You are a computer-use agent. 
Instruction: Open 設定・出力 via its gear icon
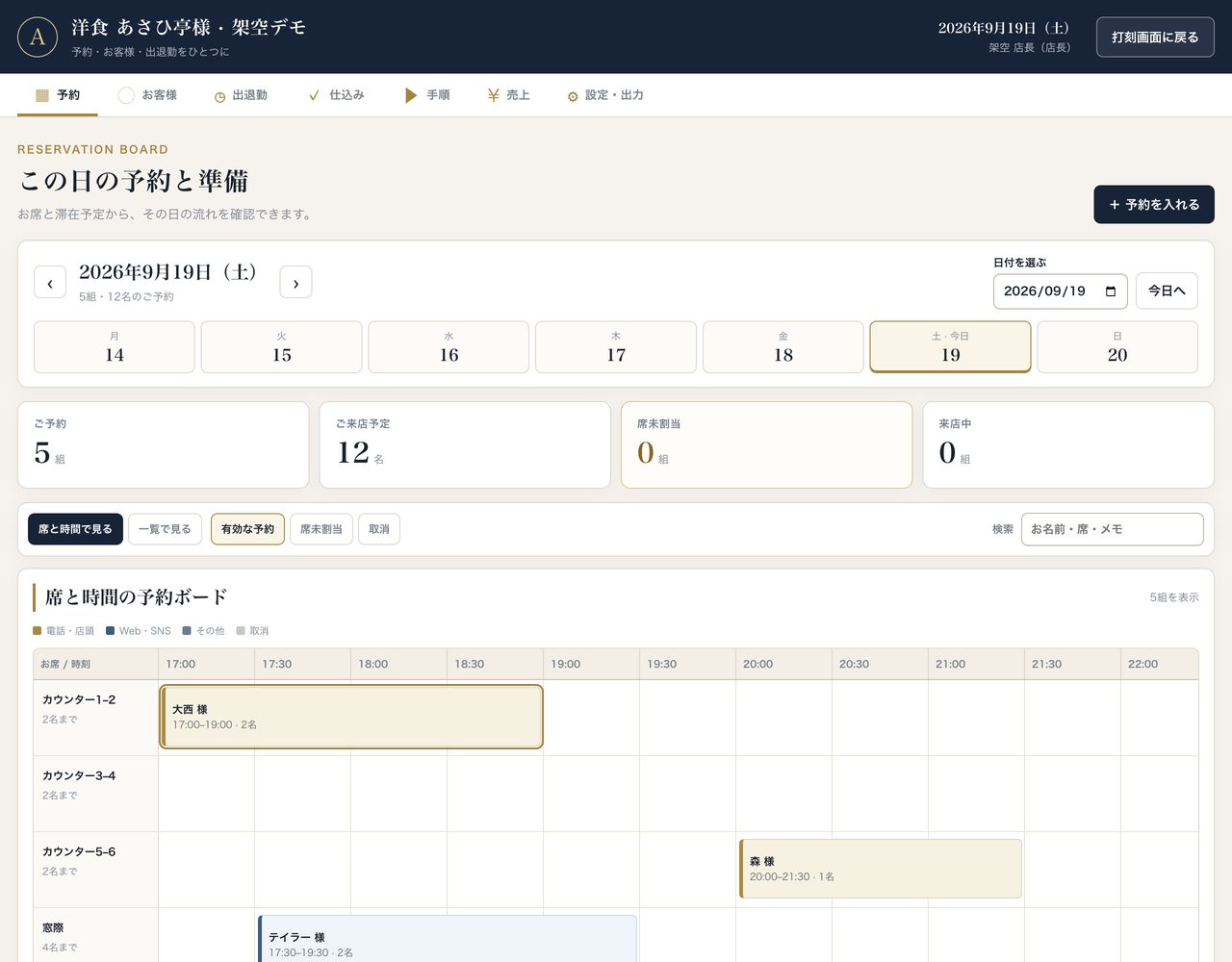[573, 96]
